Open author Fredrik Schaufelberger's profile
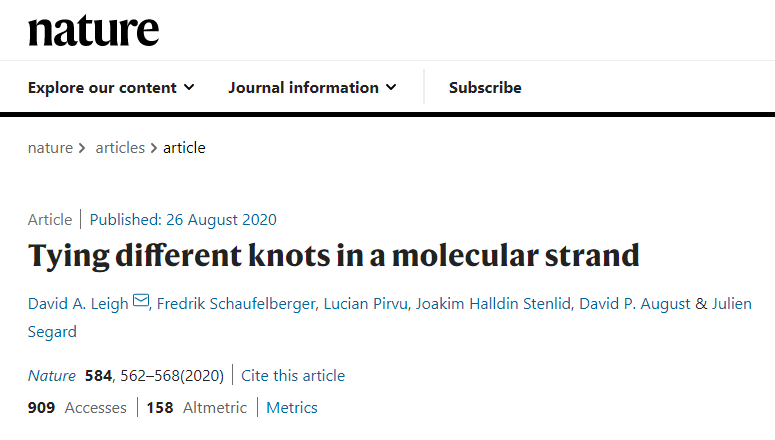The image size is (775, 440). [237, 303]
